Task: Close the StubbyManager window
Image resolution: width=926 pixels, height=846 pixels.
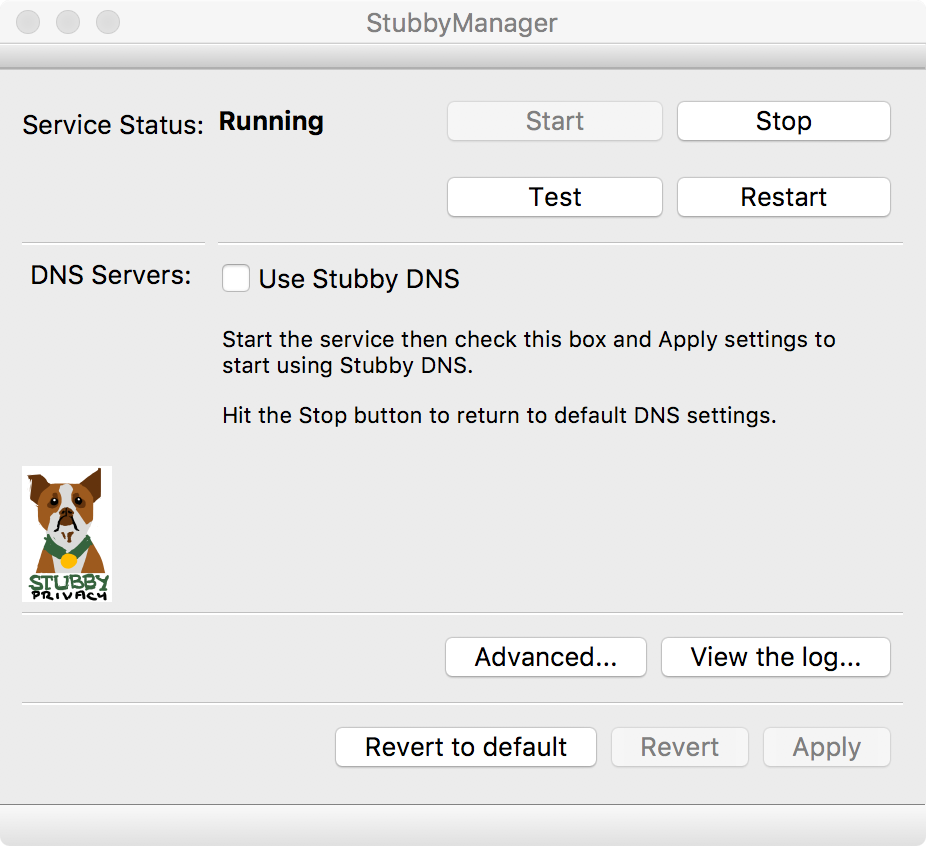Action: pos(28,22)
